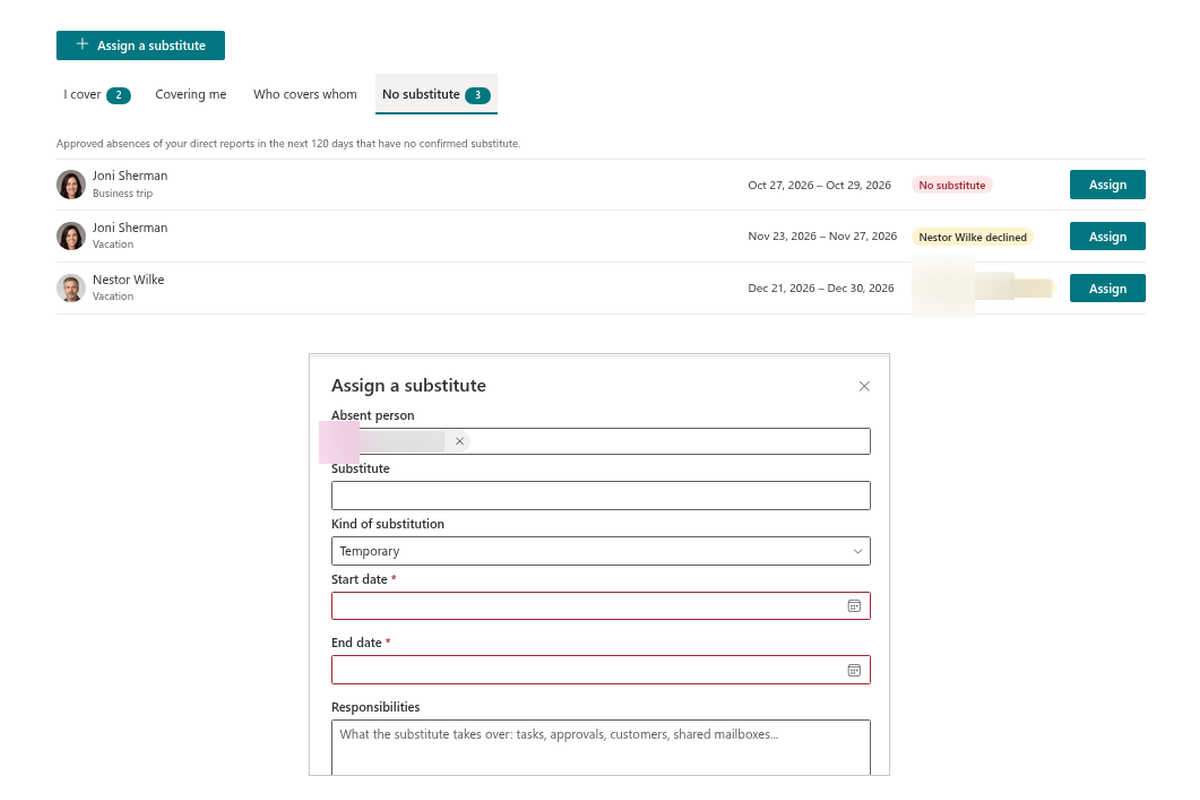This screenshot has width=1200, height=800.
Task: Focus the Substitute input field
Action: click(601, 495)
